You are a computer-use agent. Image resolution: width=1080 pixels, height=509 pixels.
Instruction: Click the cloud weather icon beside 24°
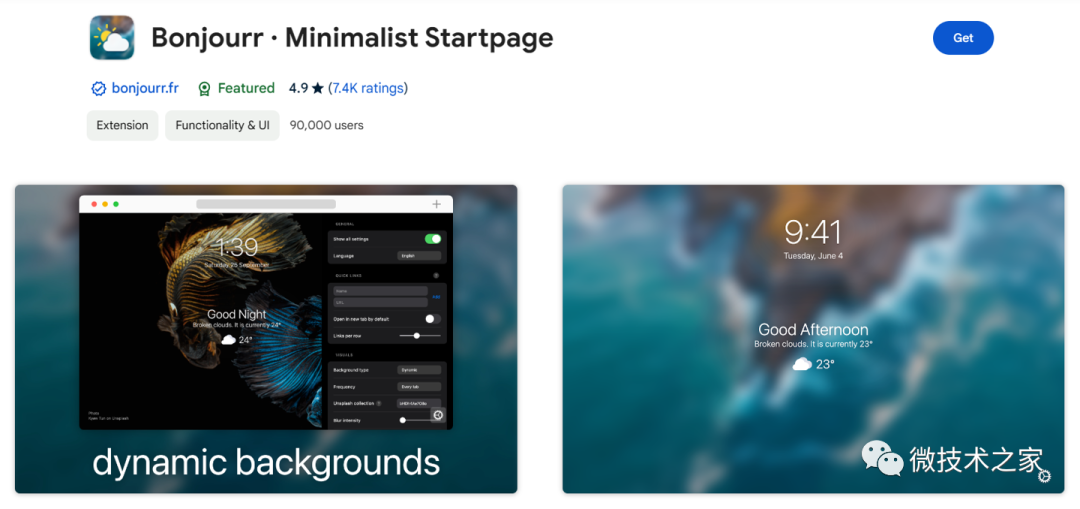[x=229, y=340]
